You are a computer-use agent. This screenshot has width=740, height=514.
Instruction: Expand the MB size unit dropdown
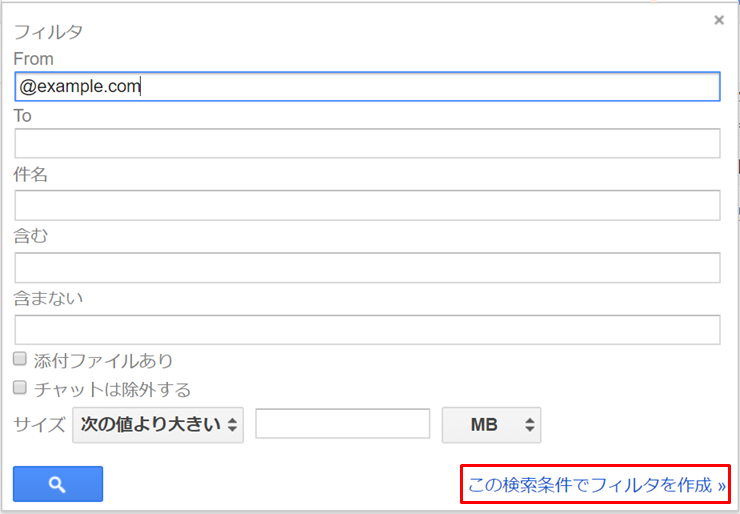(491, 424)
